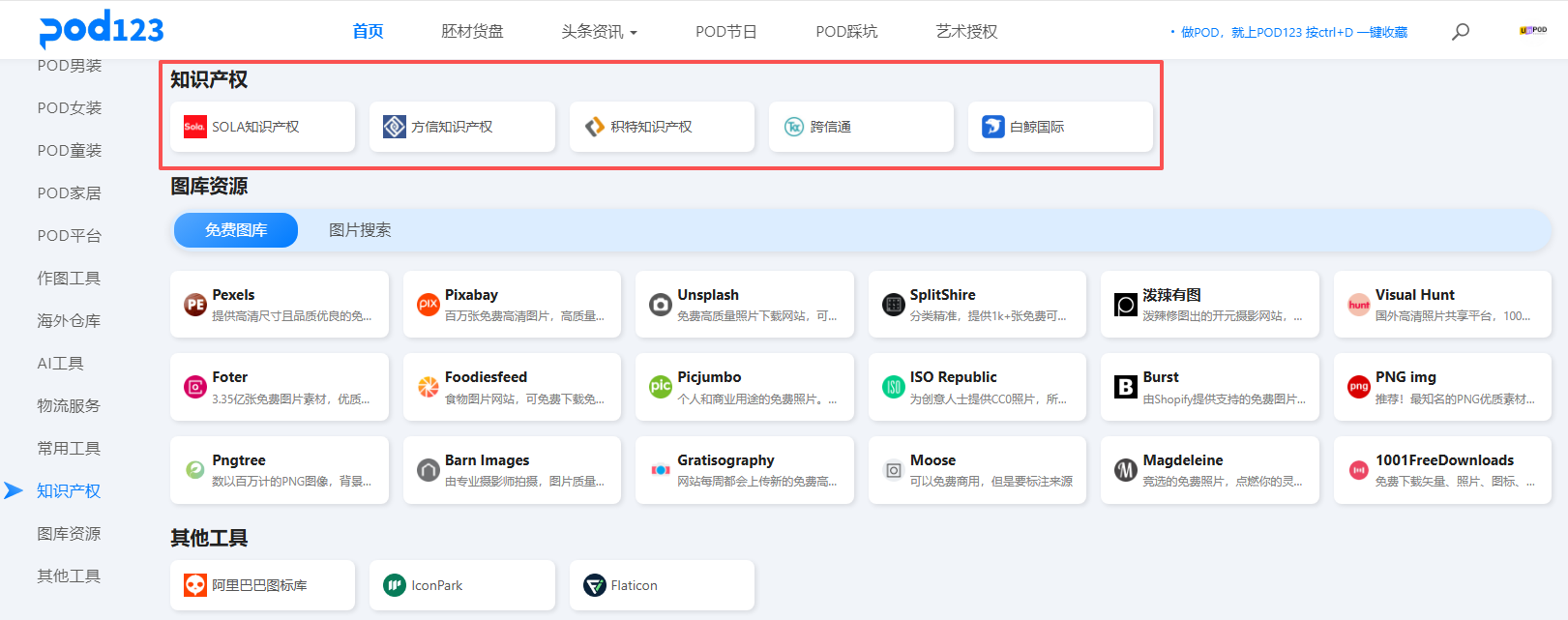
Task: Open the 艺术授权 nav menu item
Action: (966, 32)
